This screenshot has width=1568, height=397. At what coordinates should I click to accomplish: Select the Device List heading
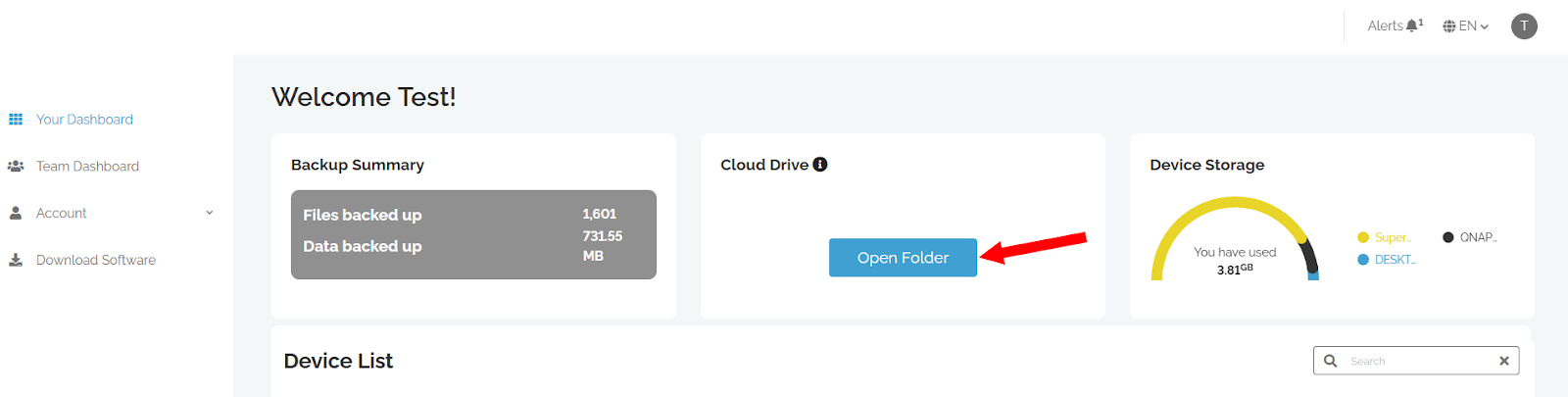338,361
